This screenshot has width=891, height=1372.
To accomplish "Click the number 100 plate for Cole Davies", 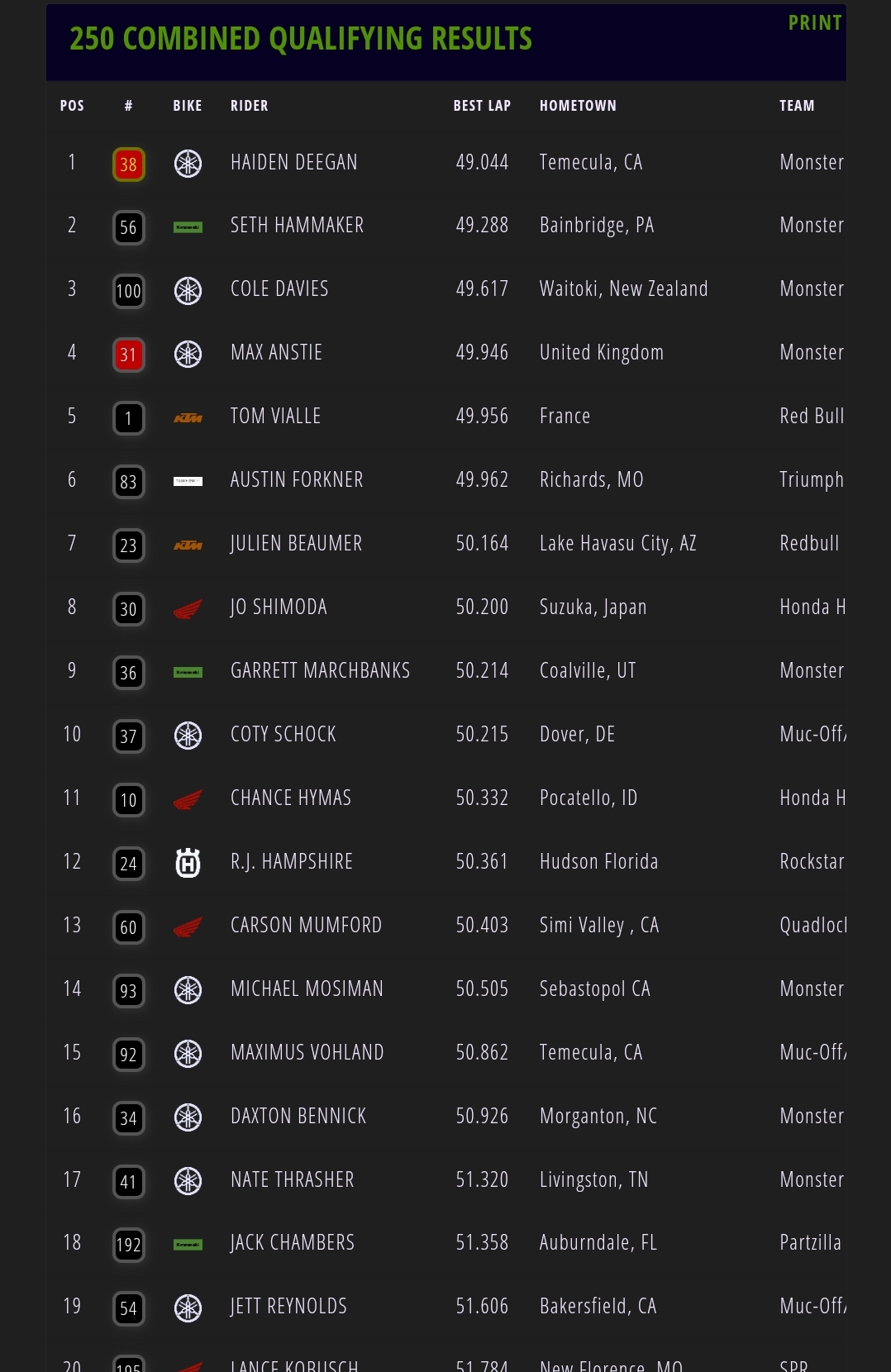I will [x=128, y=291].
